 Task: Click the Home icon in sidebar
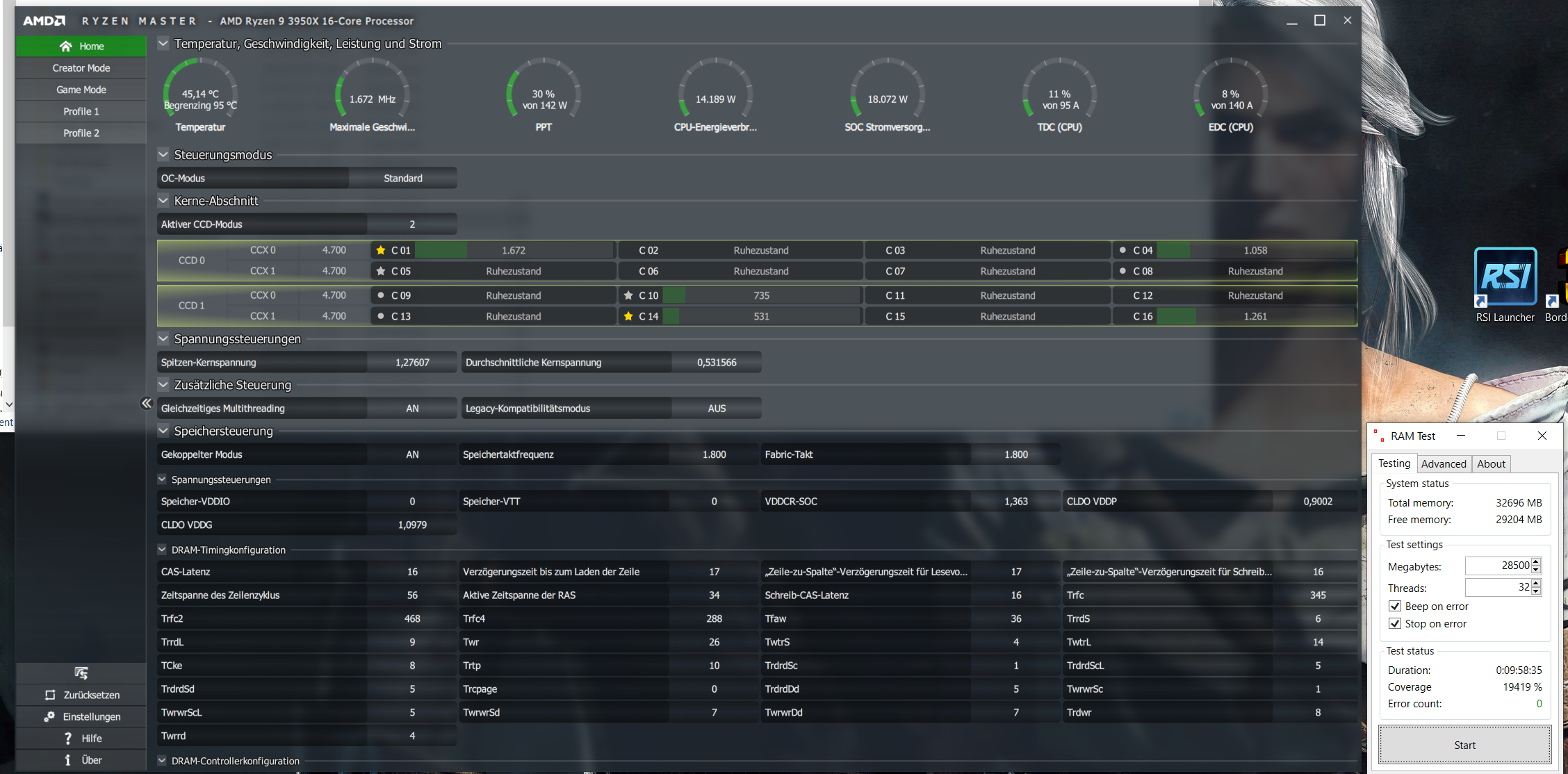pyautogui.click(x=66, y=47)
